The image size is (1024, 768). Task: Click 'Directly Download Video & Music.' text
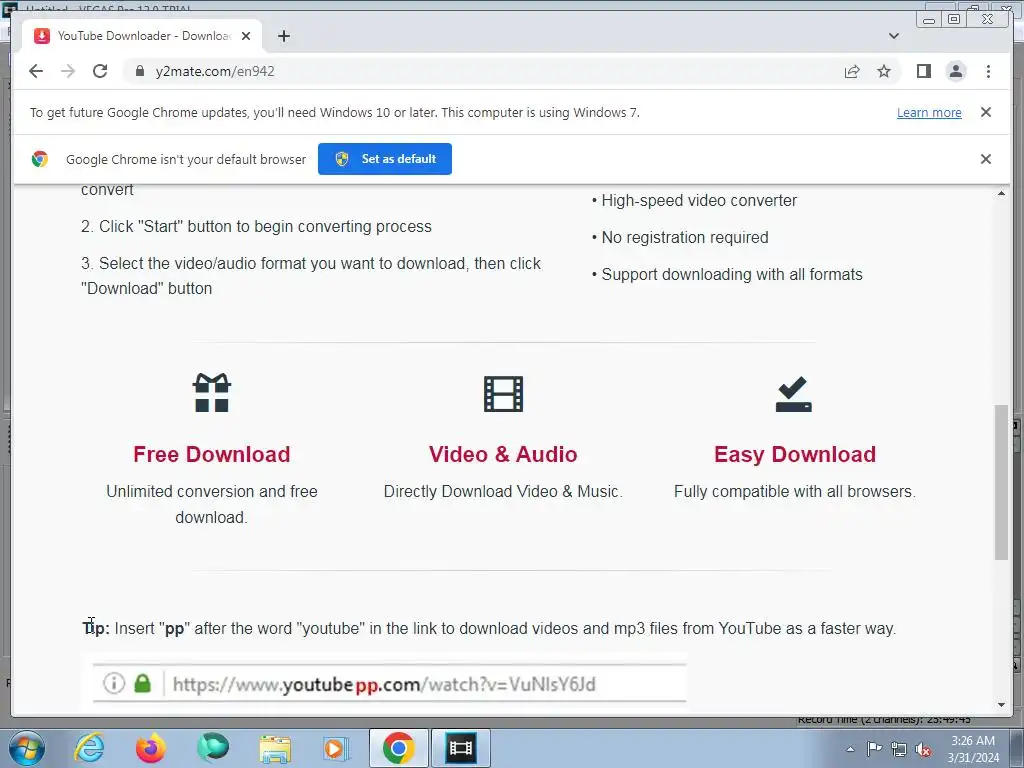point(503,492)
